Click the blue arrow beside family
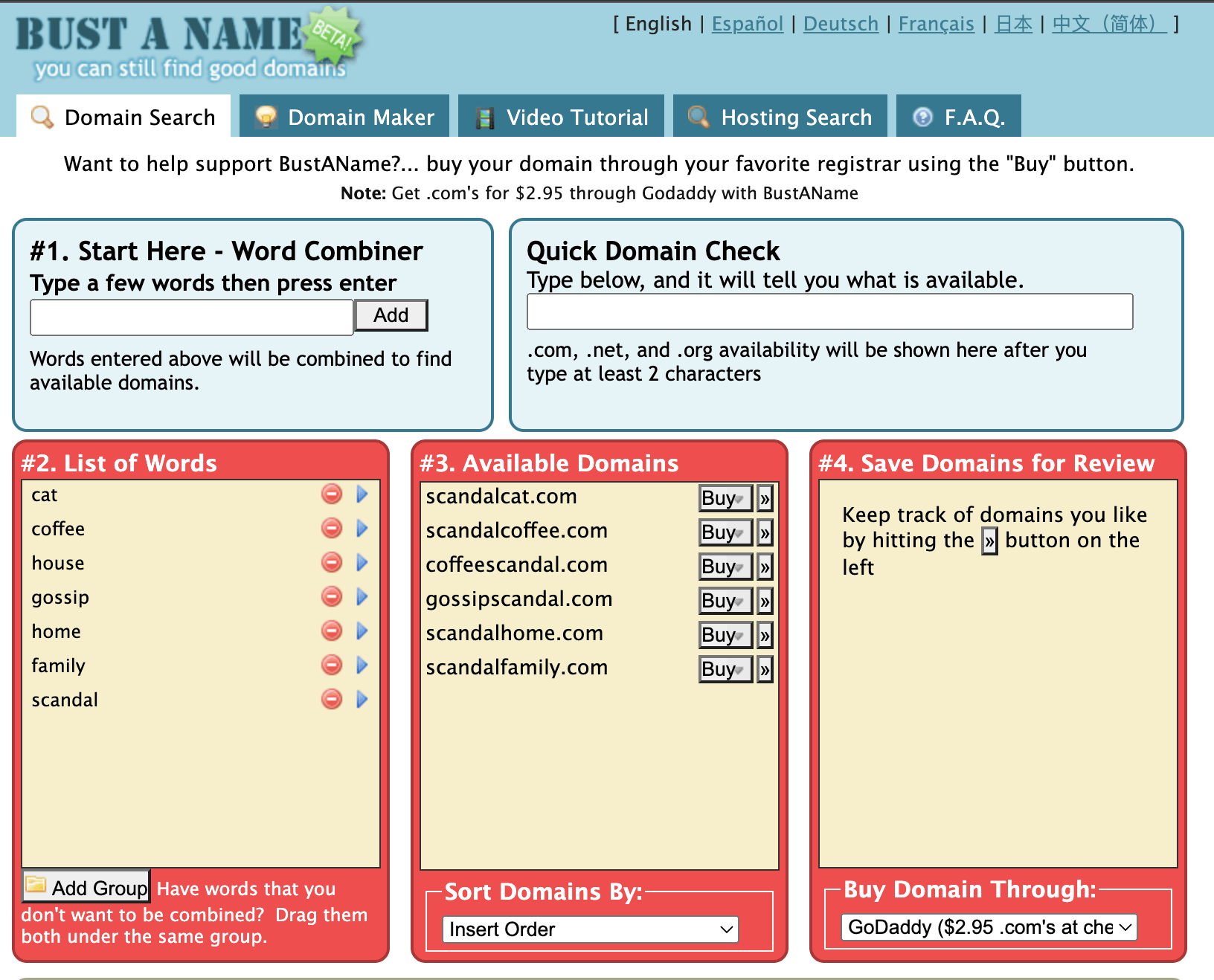1214x980 pixels. click(x=362, y=665)
